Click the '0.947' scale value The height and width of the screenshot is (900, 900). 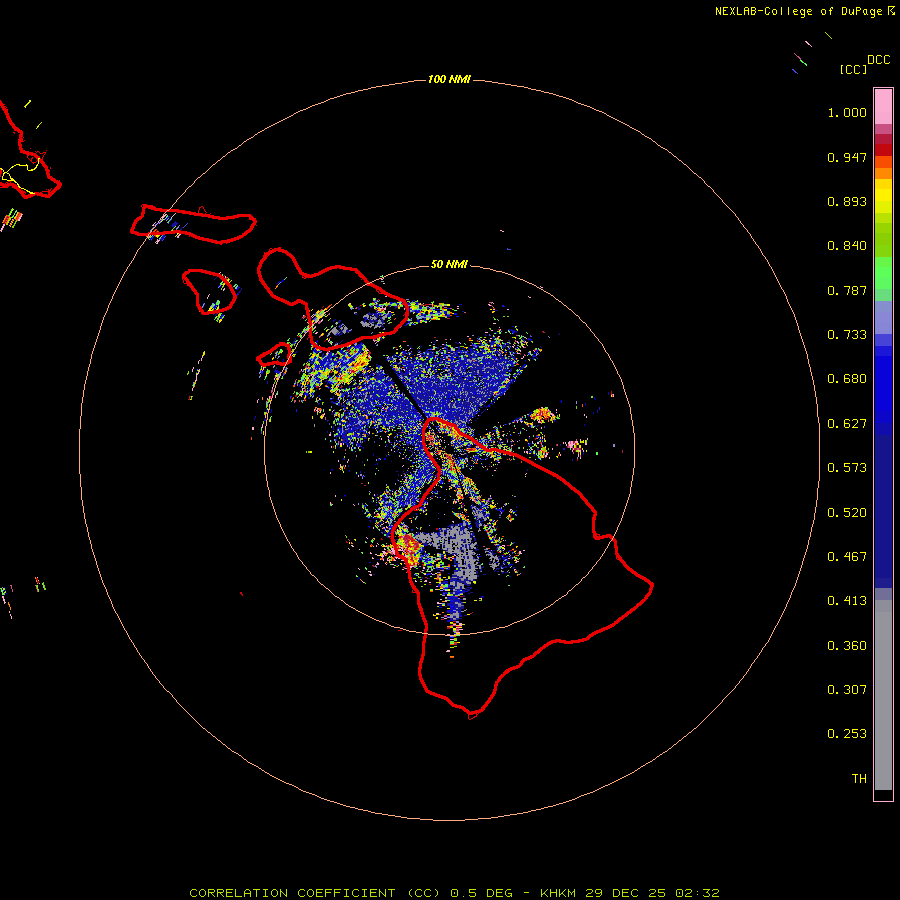tap(847, 157)
